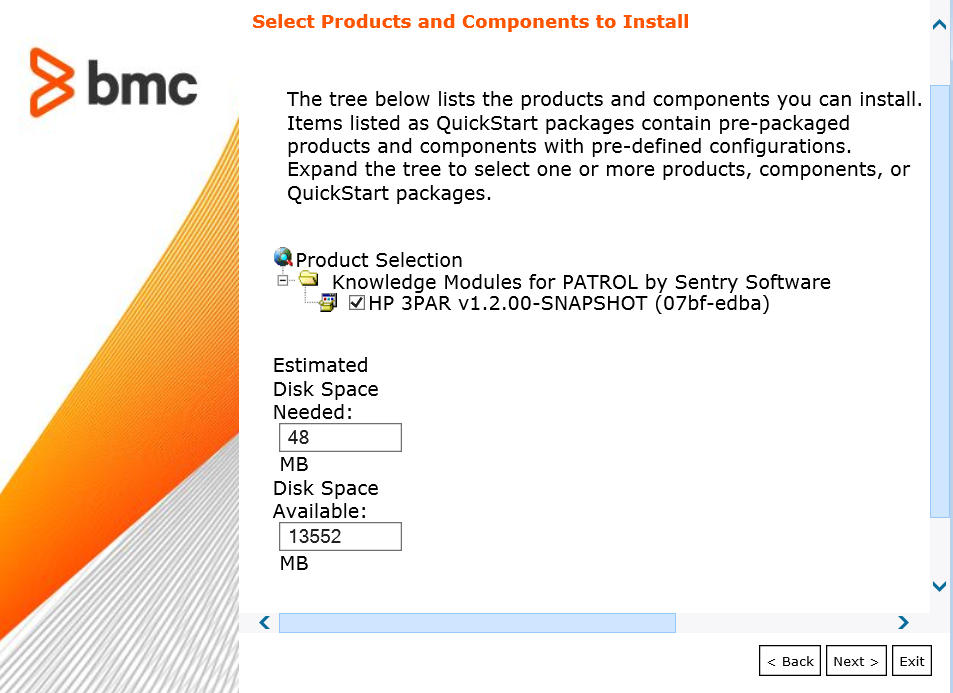This screenshot has width=953, height=693.
Task: Click the vertical scrollbar up arrow
Action: 937,22
